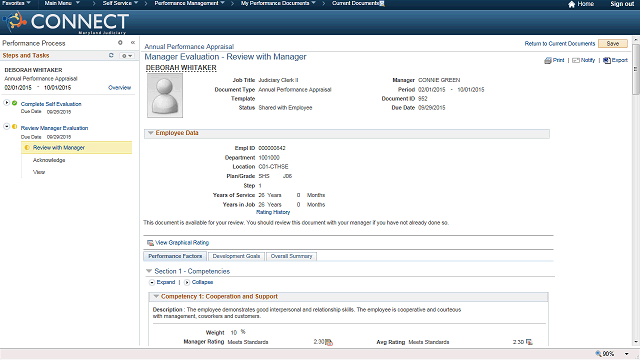This screenshot has height=360, width=640.
Task: Click the Print link text
Action: 558,60
